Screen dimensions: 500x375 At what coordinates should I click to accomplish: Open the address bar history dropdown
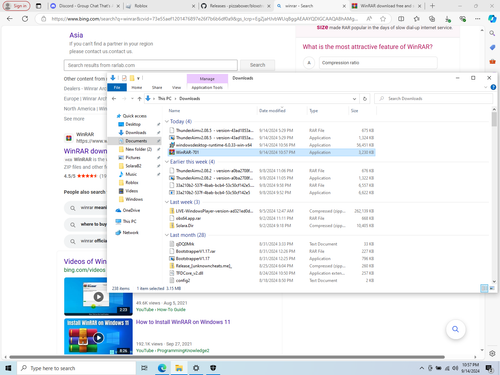click(x=354, y=99)
